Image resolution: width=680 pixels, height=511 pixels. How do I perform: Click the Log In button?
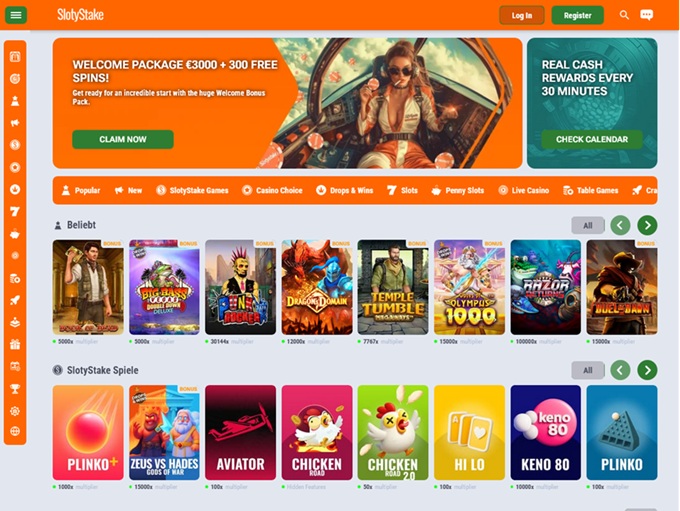[522, 15]
